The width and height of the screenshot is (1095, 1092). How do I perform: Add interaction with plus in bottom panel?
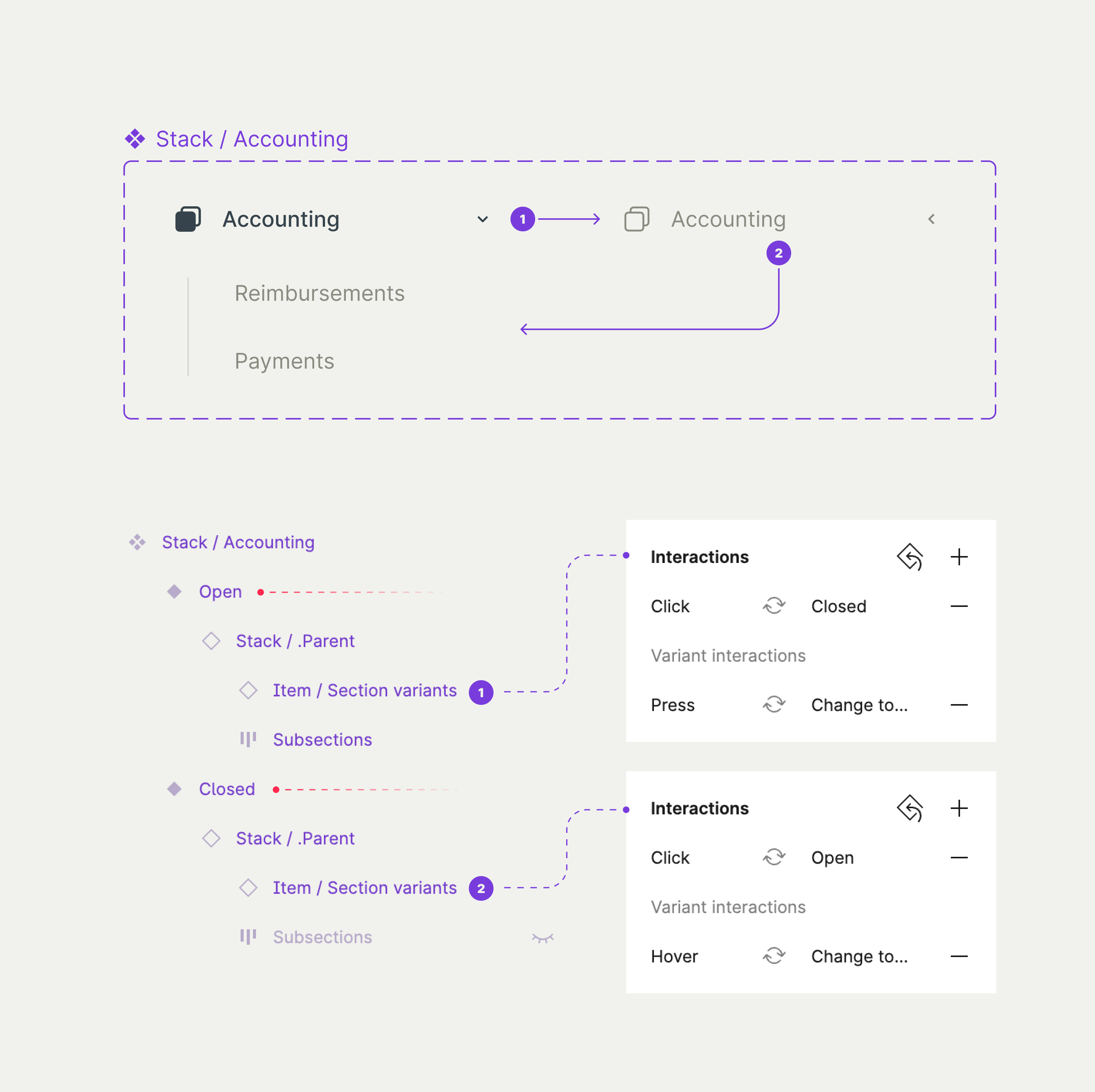(959, 808)
